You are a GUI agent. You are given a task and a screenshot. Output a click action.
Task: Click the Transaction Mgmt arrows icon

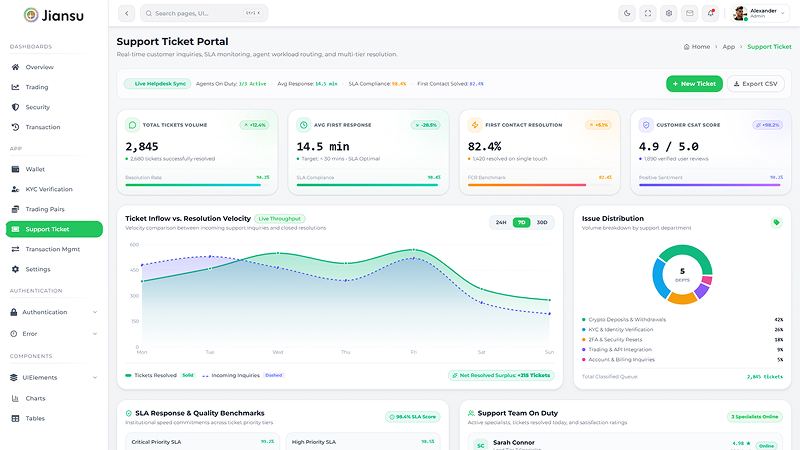pyautogui.click(x=15, y=249)
